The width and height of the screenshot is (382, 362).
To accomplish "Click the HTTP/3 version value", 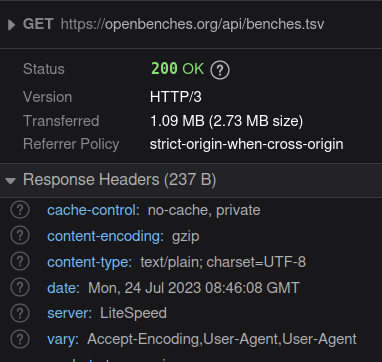I will coord(176,97).
